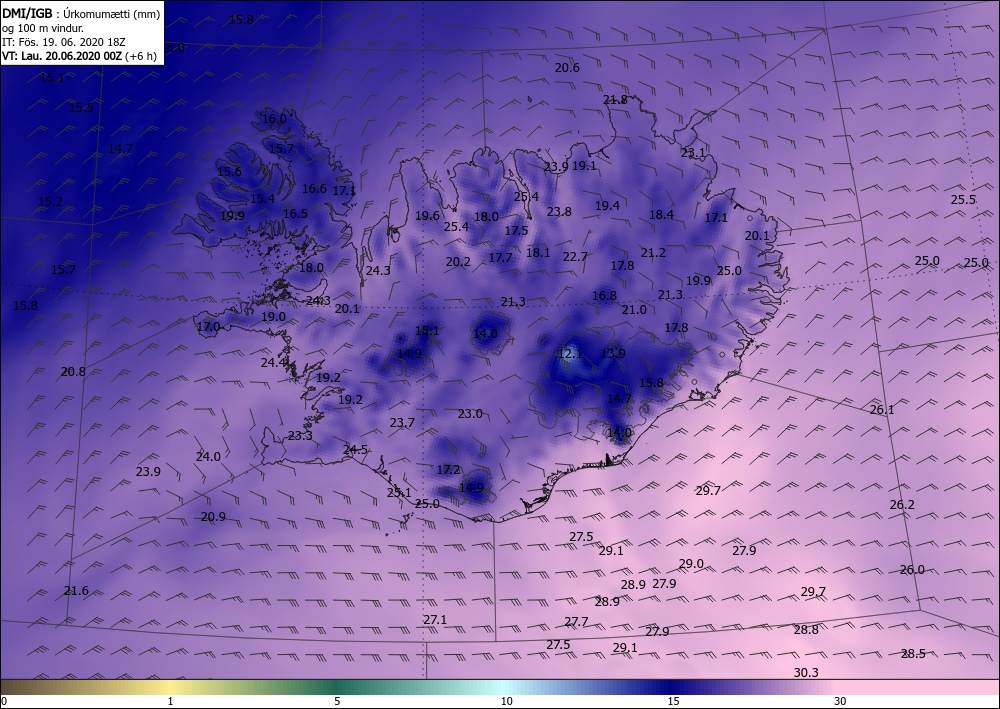Click the 18.1 value label
This screenshot has width=1000, height=709.
click(x=538, y=252)
